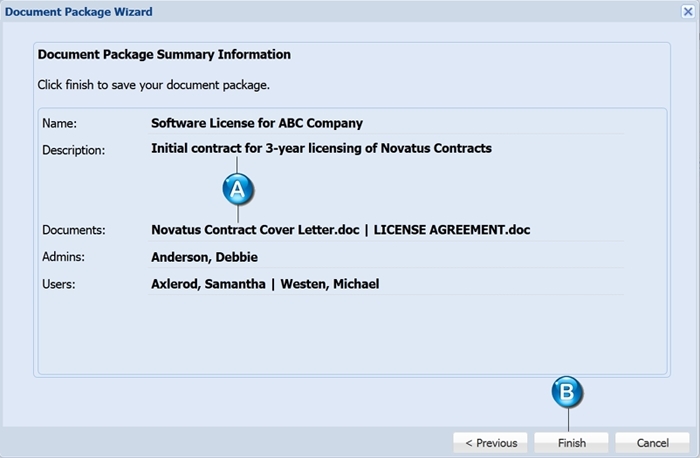Click the 'Users:' label
This screenshot has height=458, width=700.
58,284
